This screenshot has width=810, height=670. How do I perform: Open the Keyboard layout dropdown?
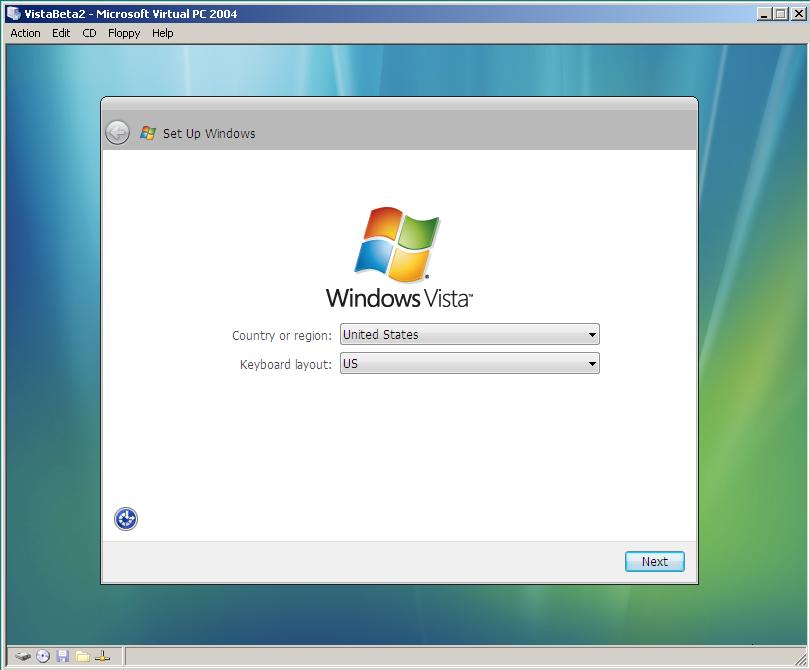coord(470,363)
